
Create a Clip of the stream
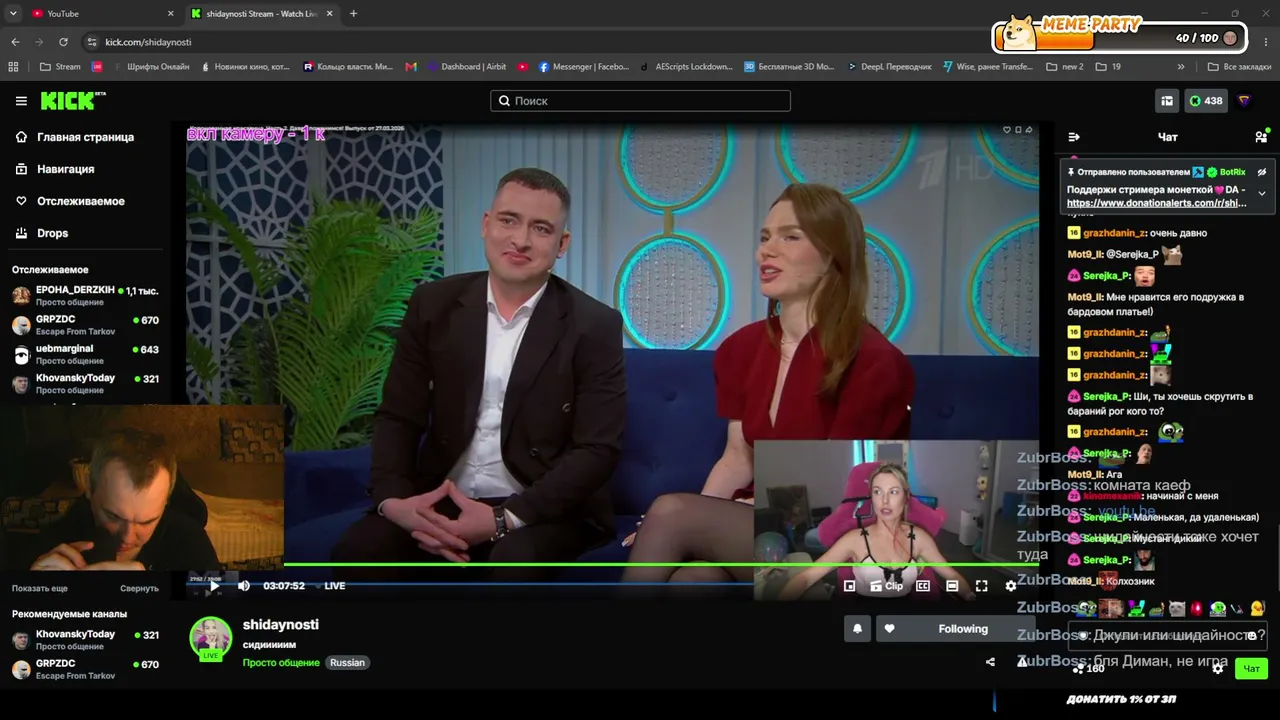point(886,586)
